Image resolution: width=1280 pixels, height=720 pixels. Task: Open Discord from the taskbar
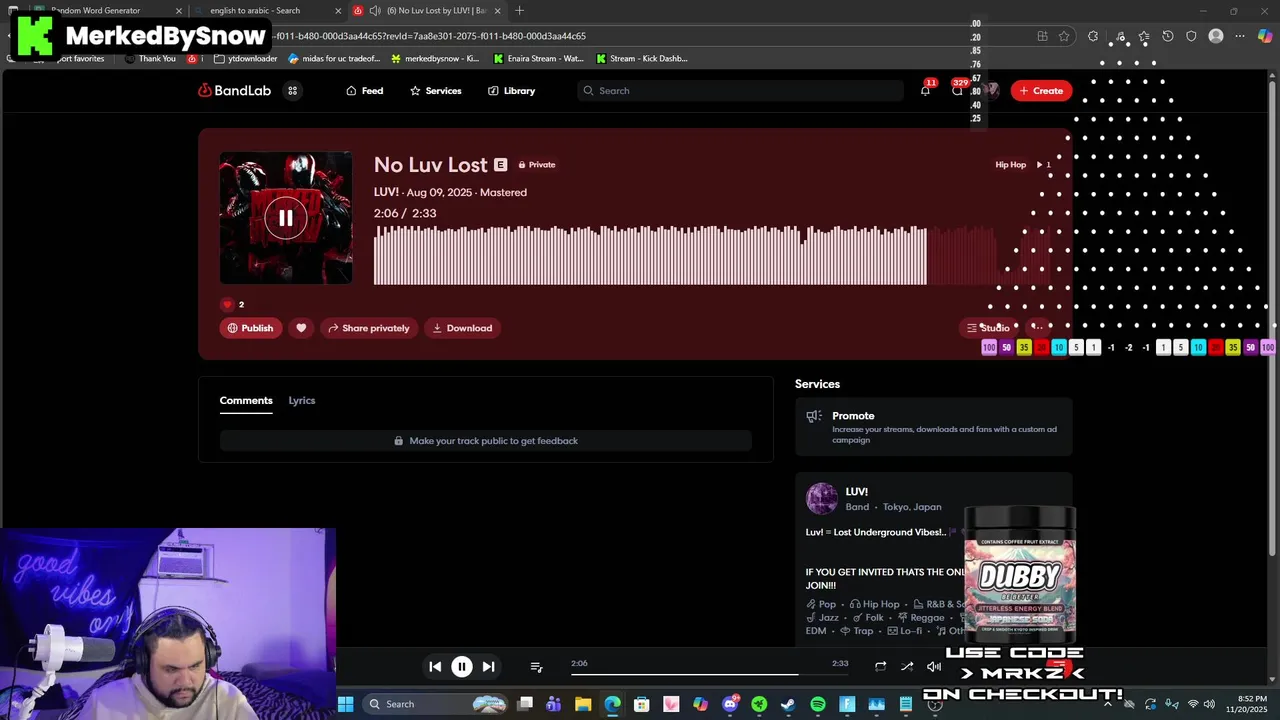[x=730, y=704]
